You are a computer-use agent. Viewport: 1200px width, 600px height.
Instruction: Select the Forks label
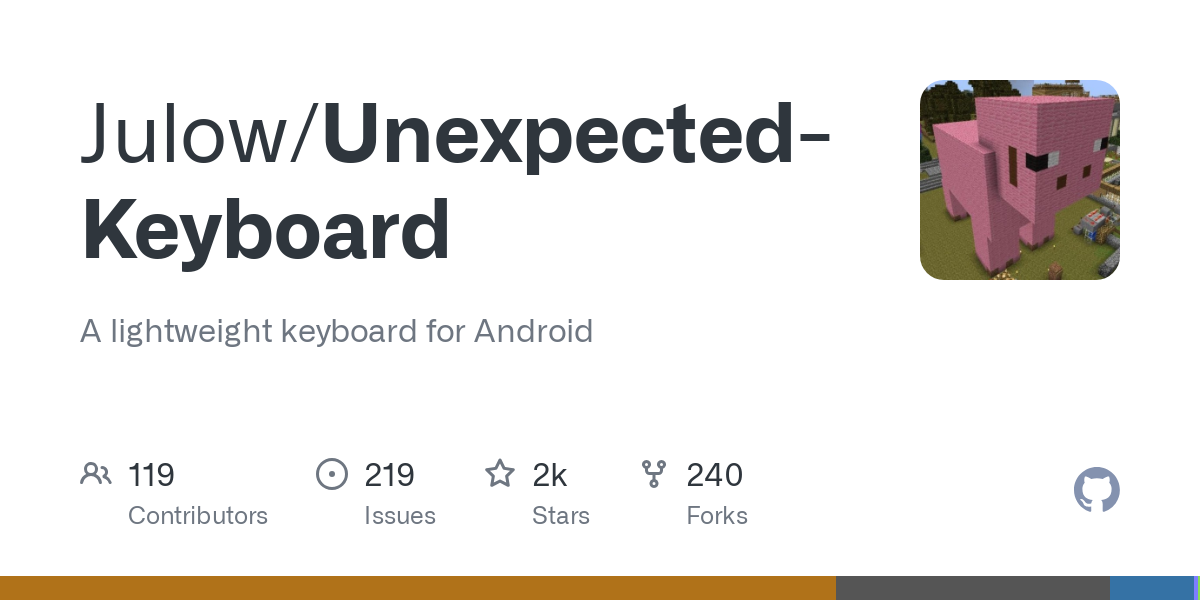717,516
